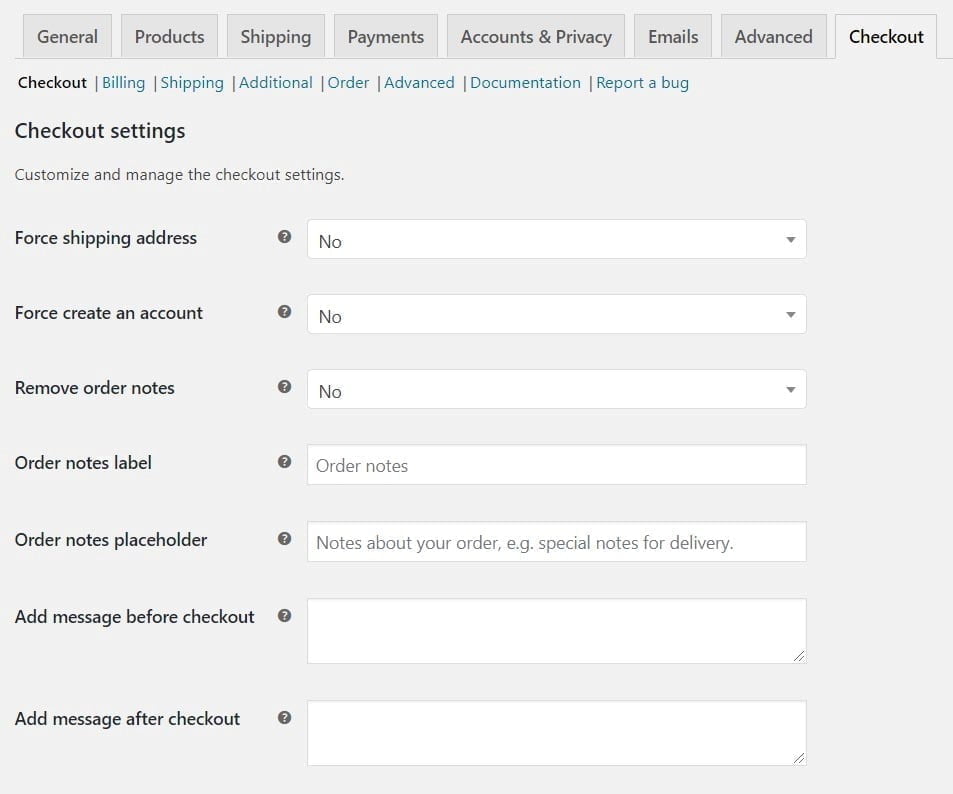The image size is (953, 794).
Task: Click help icon beside Force shipping address
Action: [x=284, y=237]
